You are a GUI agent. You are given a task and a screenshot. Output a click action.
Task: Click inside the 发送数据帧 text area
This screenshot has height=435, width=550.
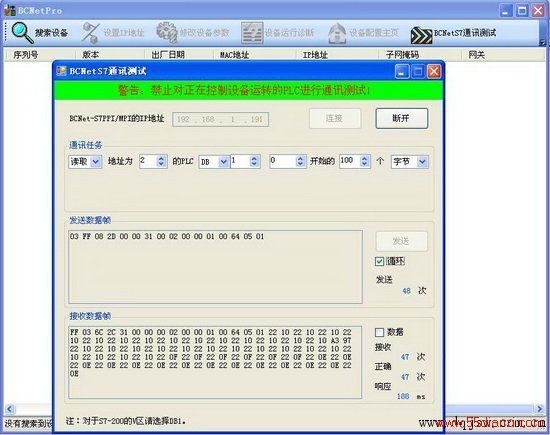click(x=215, y=267)
